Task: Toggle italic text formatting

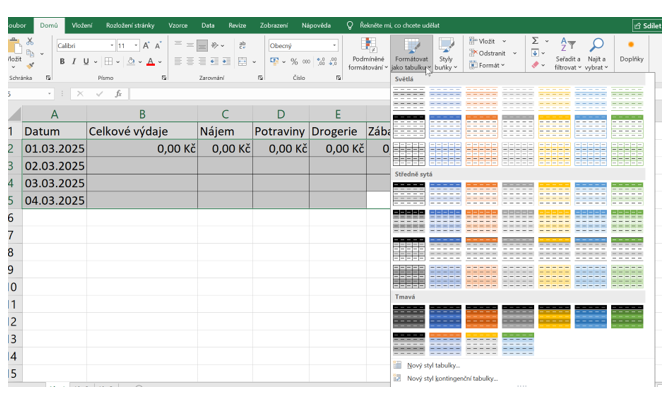Action: coord(74,62)
